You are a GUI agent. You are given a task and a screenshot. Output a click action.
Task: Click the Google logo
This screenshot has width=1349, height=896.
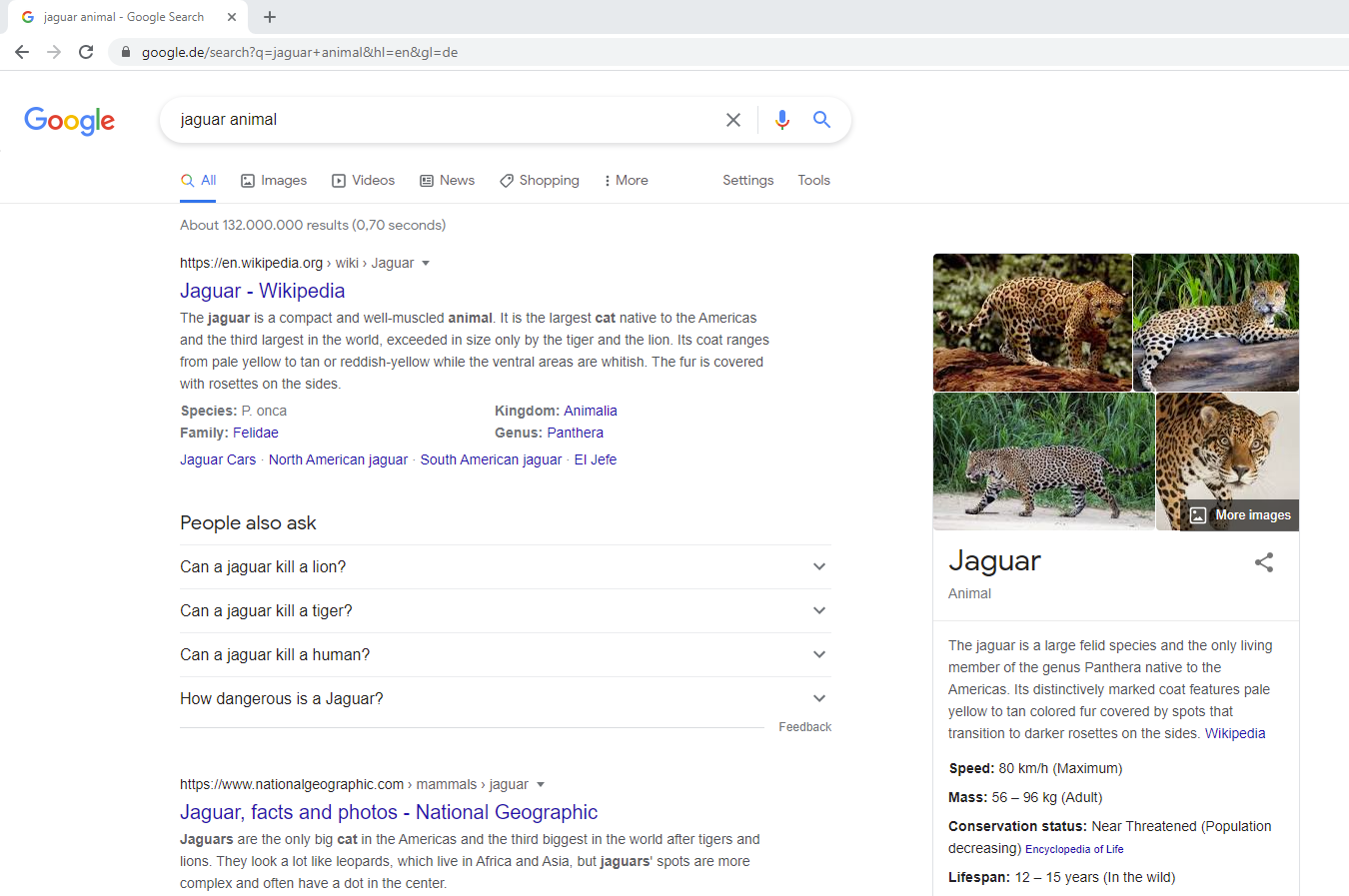[70, 121]
